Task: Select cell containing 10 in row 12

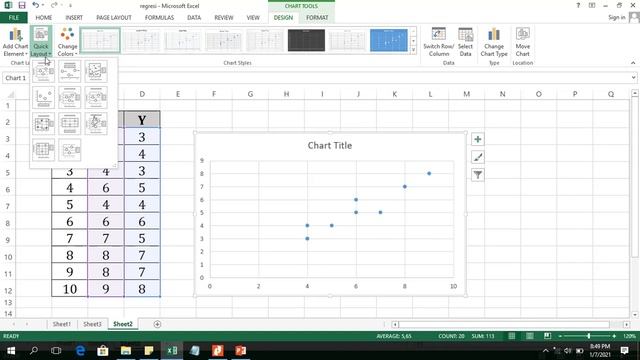Action: point(70,289)
